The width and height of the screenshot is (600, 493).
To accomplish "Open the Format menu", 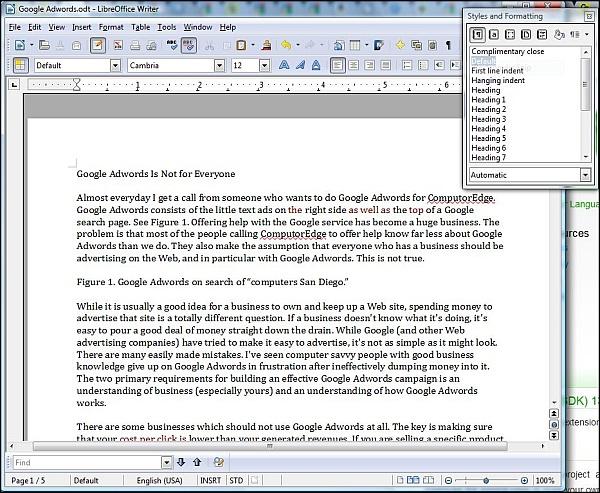I will click(111, 27).
